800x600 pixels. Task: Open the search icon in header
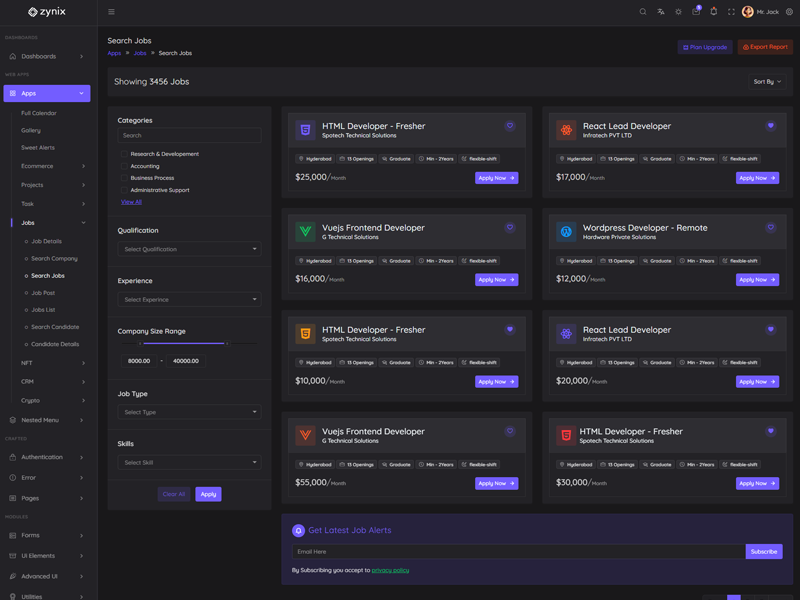643,12
